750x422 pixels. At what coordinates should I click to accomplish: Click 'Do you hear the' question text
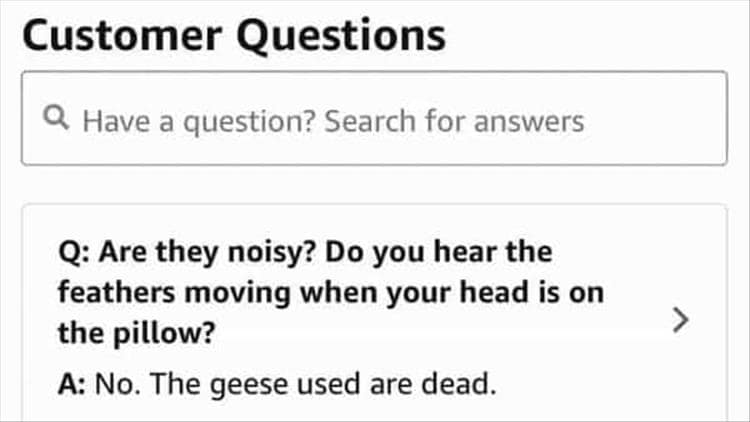pos(452,252)
